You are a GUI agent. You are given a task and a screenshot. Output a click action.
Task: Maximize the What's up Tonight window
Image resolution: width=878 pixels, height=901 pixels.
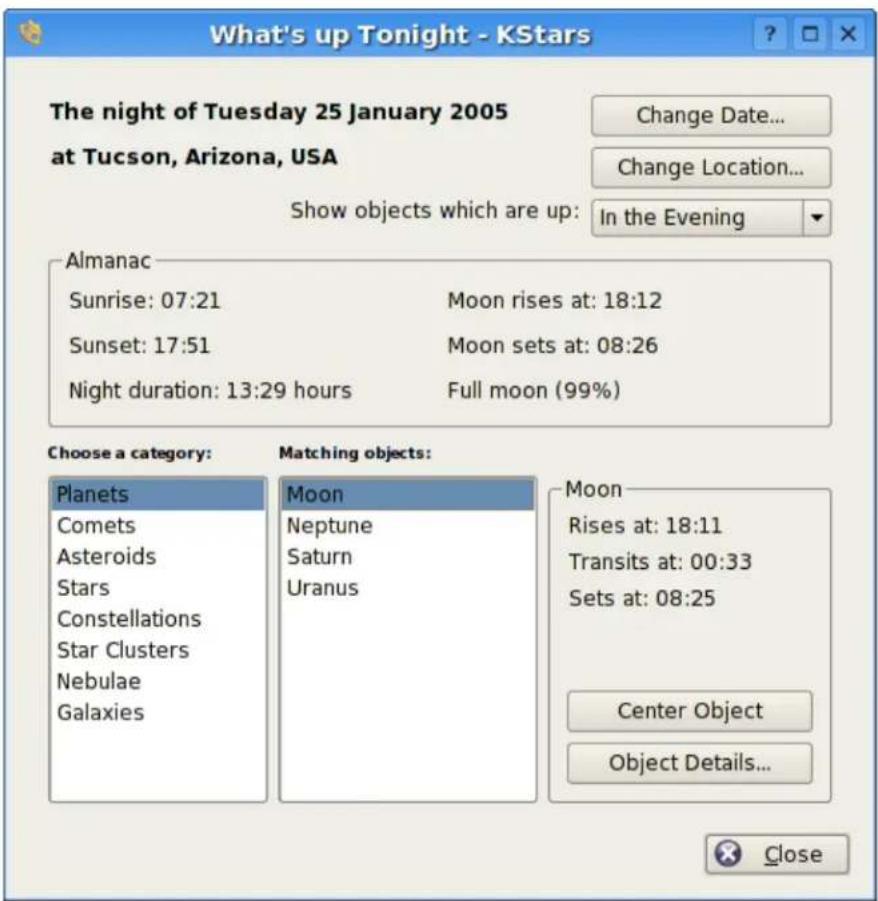click(810, 34)
